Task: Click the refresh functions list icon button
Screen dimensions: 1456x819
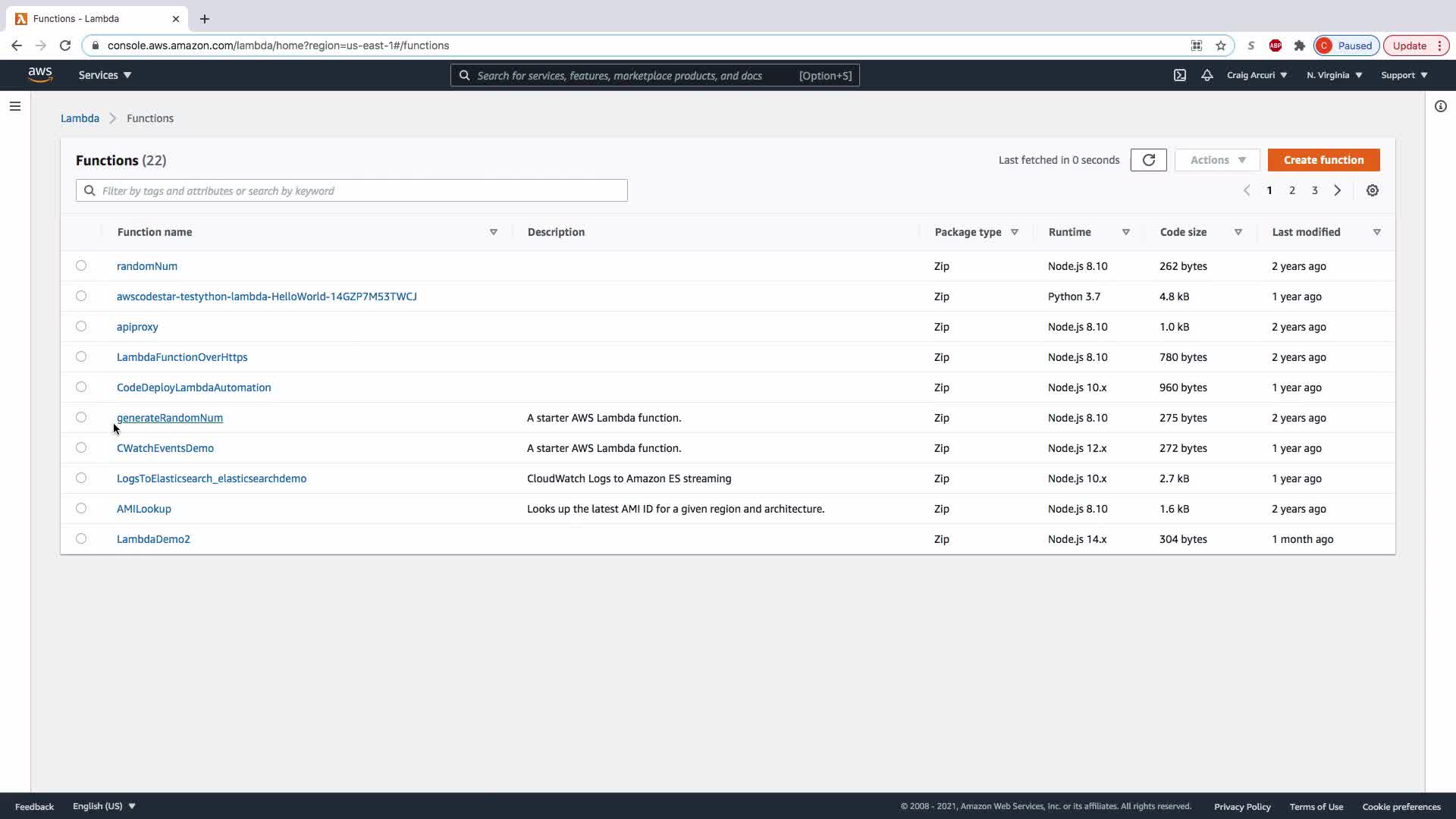Action: click(x=1148, y=160)
